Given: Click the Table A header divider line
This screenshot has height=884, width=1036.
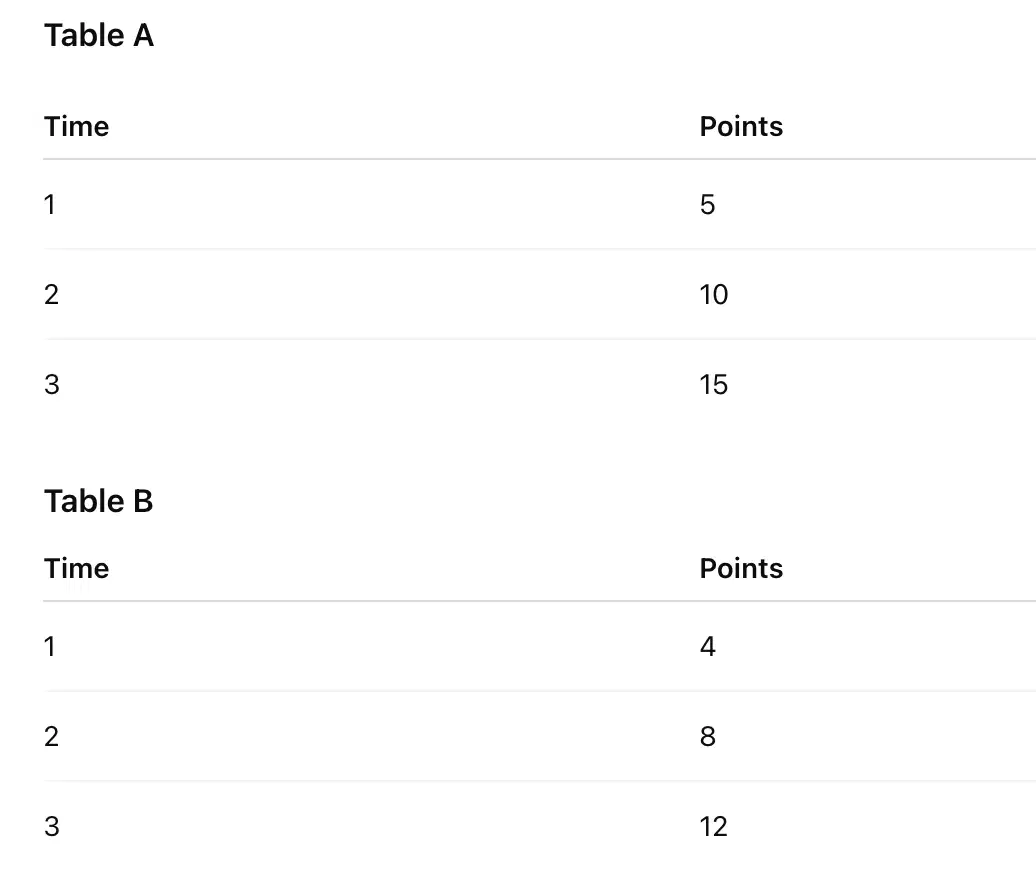Looking at the screenshot, I should (539, 159).
